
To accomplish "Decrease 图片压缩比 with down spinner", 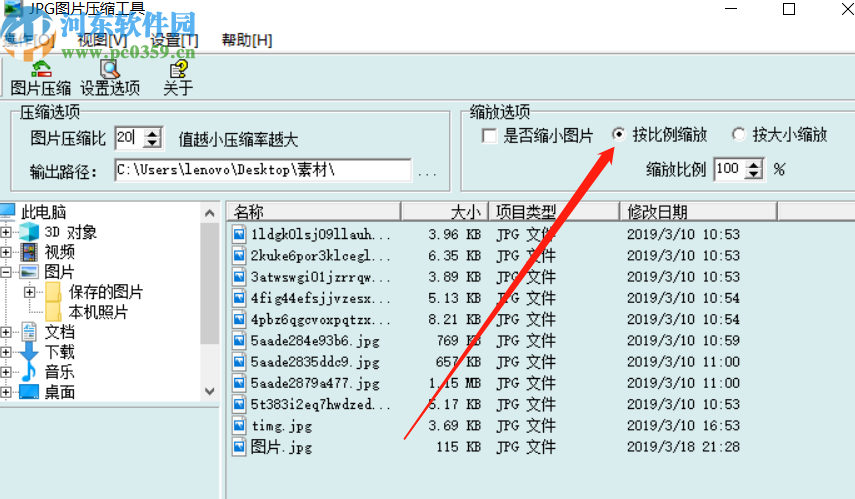I will [153, 143].
